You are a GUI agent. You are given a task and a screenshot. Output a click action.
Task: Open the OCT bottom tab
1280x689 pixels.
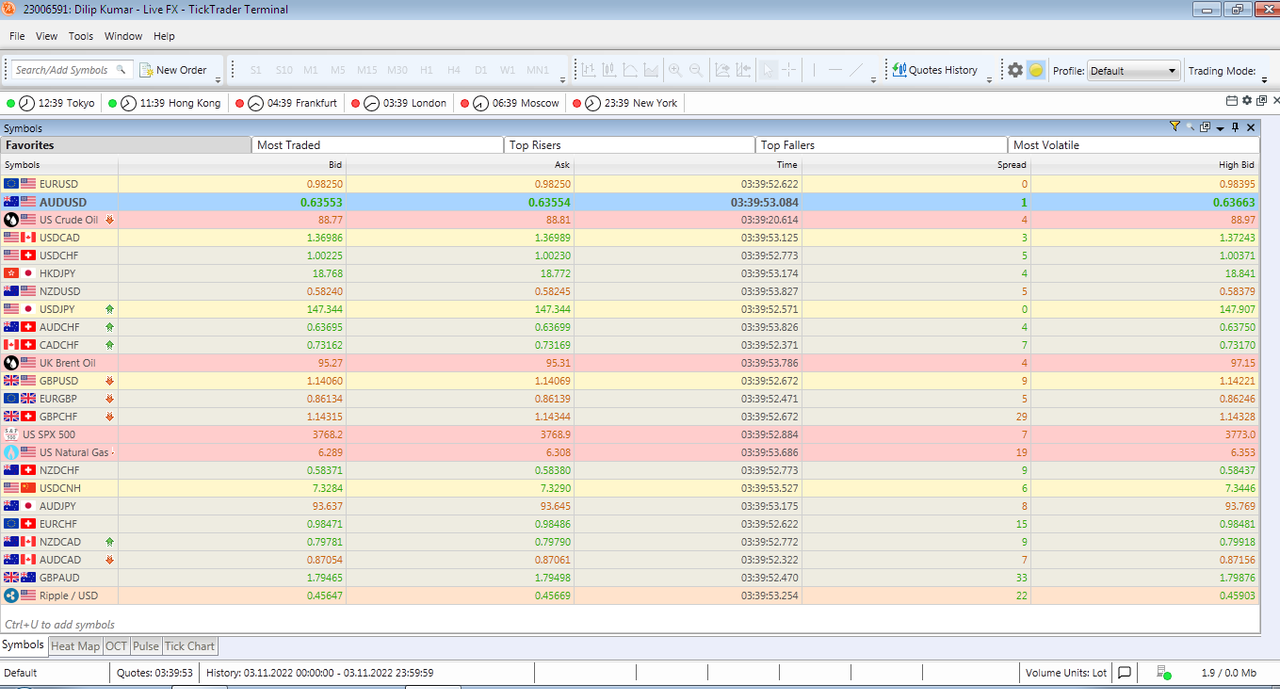[x=117, y=646]
